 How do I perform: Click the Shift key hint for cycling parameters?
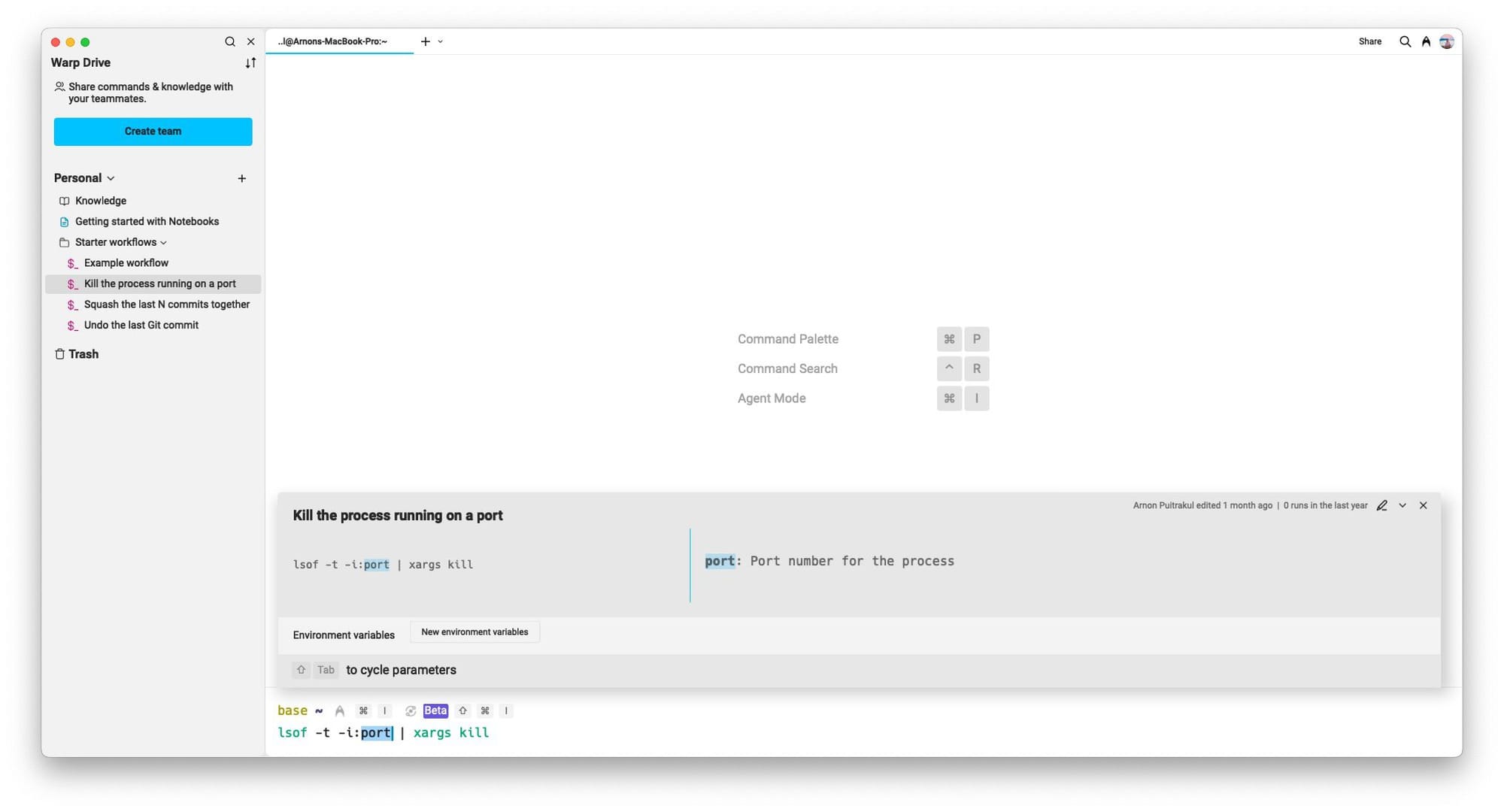click(301, 671)
